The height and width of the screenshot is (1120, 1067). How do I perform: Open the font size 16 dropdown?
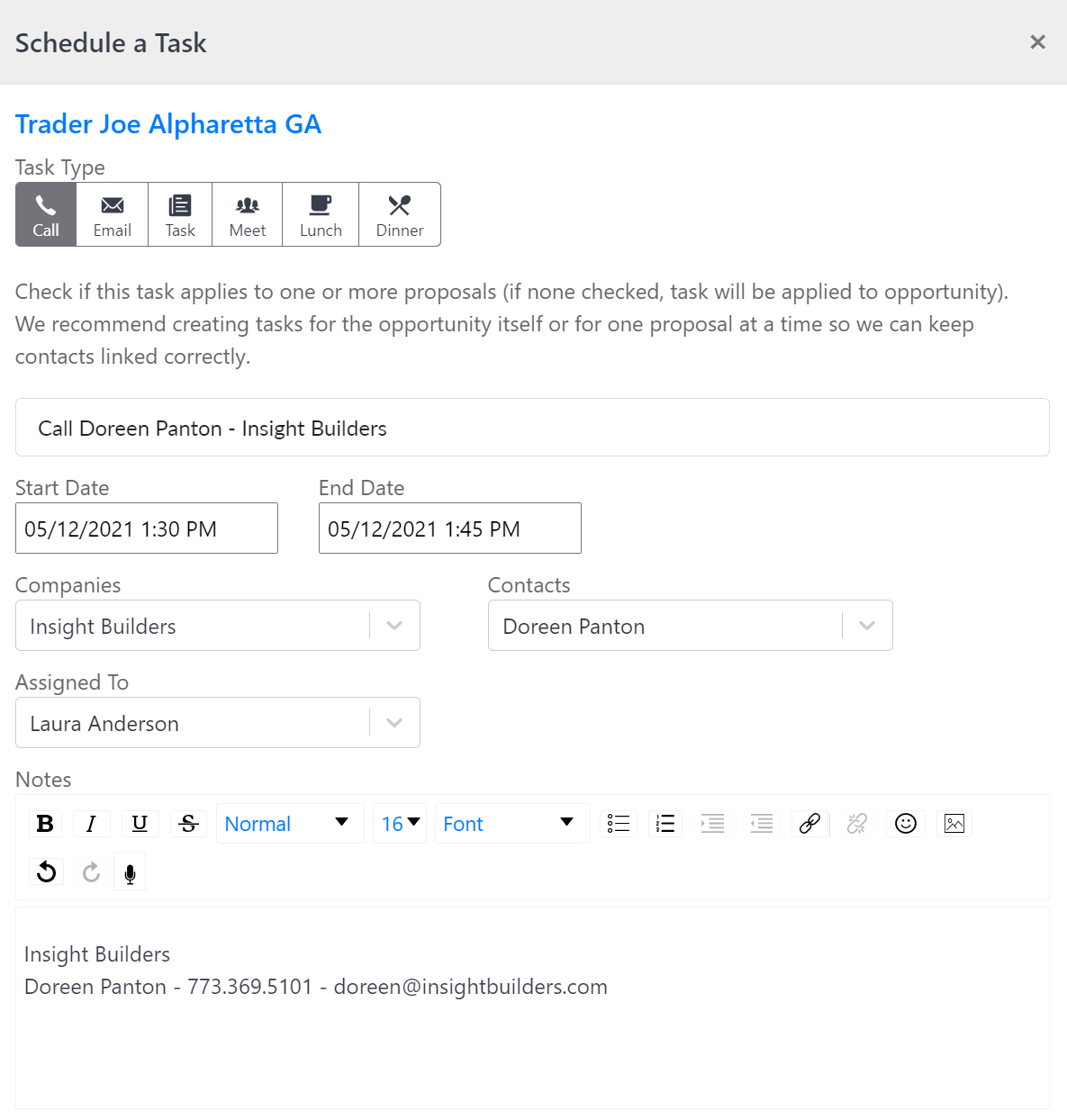[400, 824]
